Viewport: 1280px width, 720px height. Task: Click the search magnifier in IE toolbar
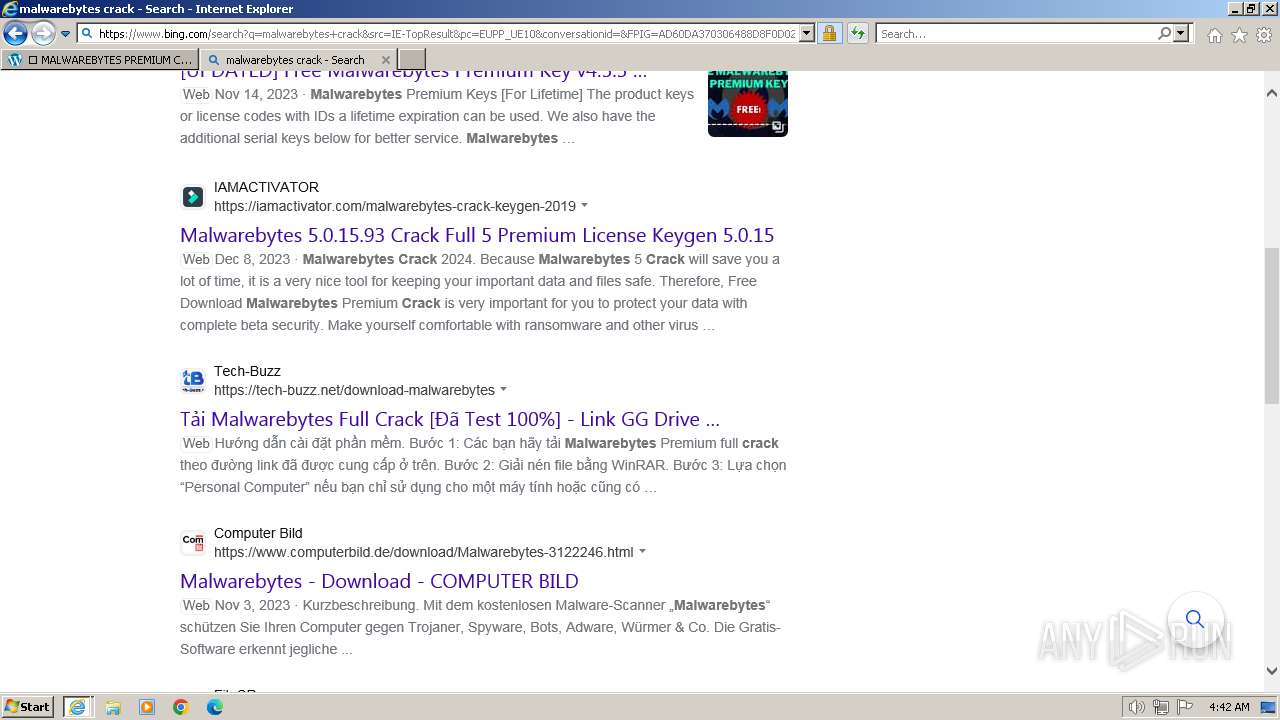[x=1164, y=34]
